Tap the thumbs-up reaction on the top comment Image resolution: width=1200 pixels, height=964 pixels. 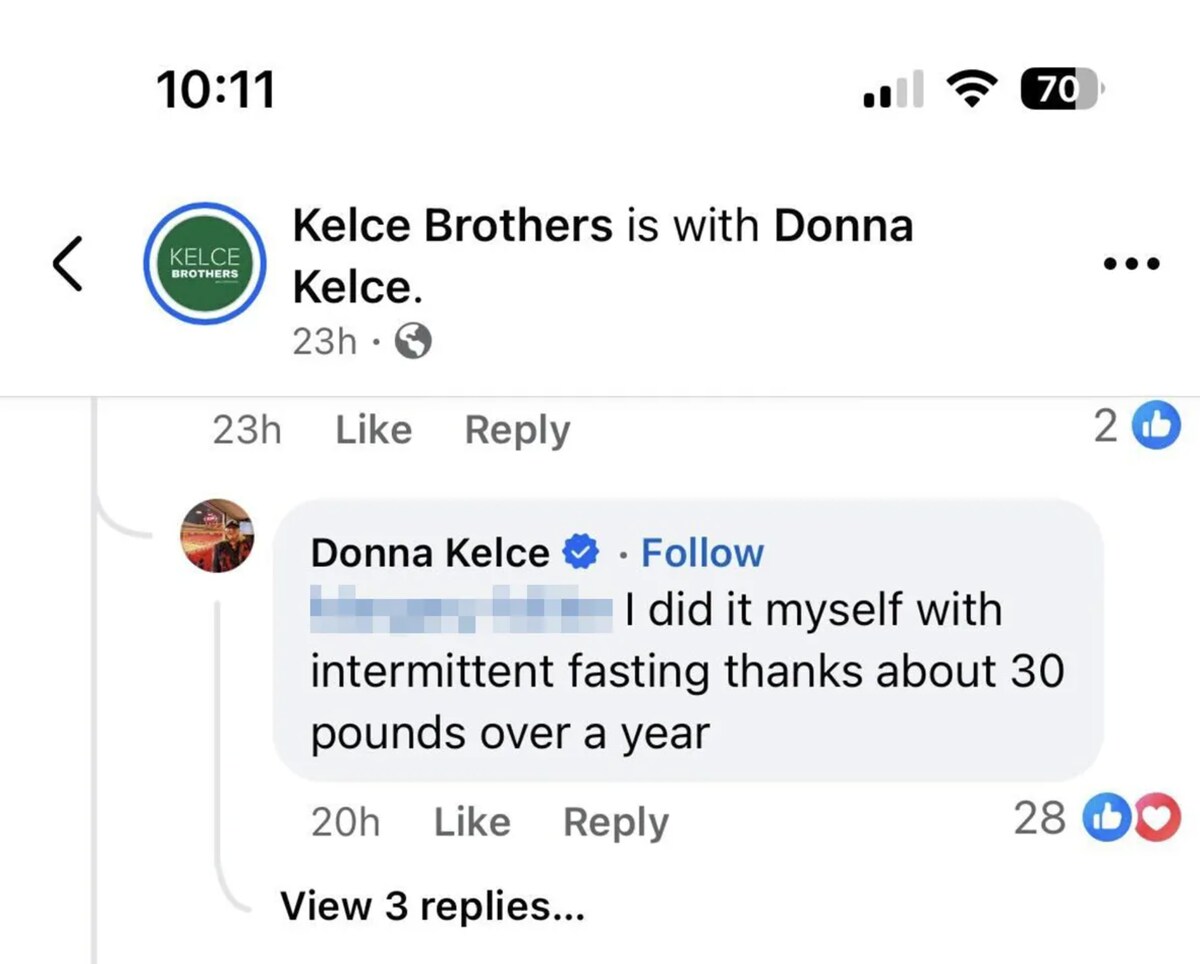pyautogui.click(x=1159, y=424)
